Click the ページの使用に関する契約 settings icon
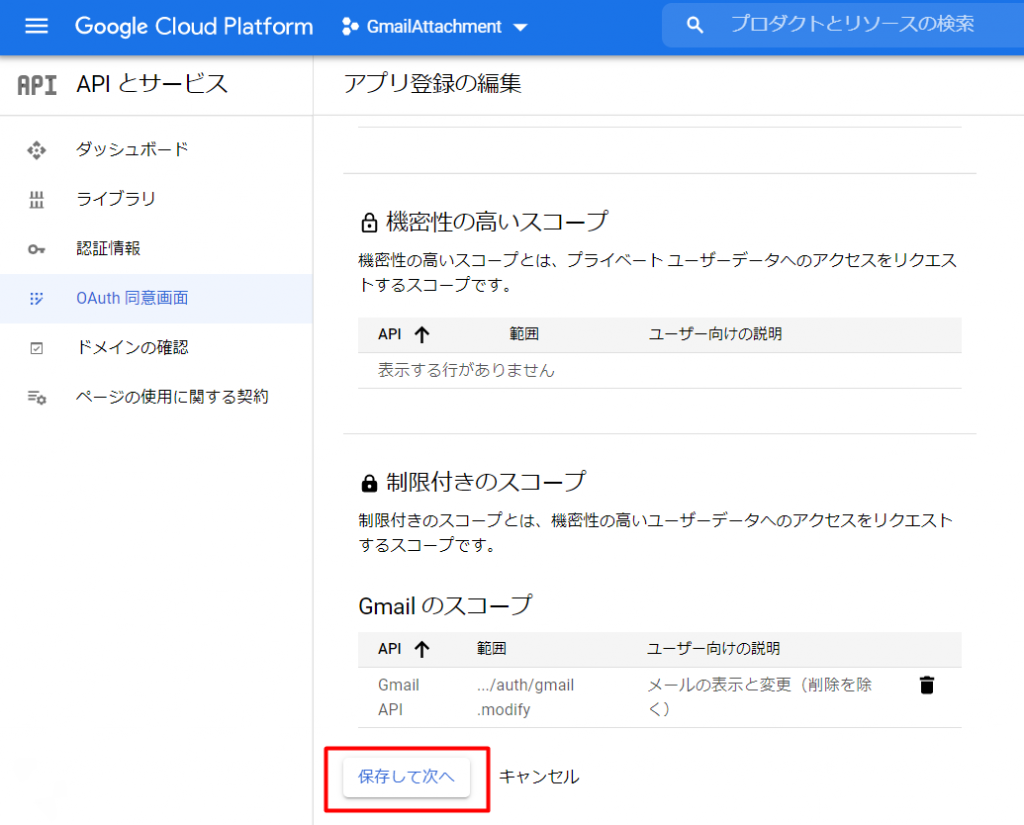Image resolution: width=1024 pixels, height=825 pixels. (x=37, y=397)
